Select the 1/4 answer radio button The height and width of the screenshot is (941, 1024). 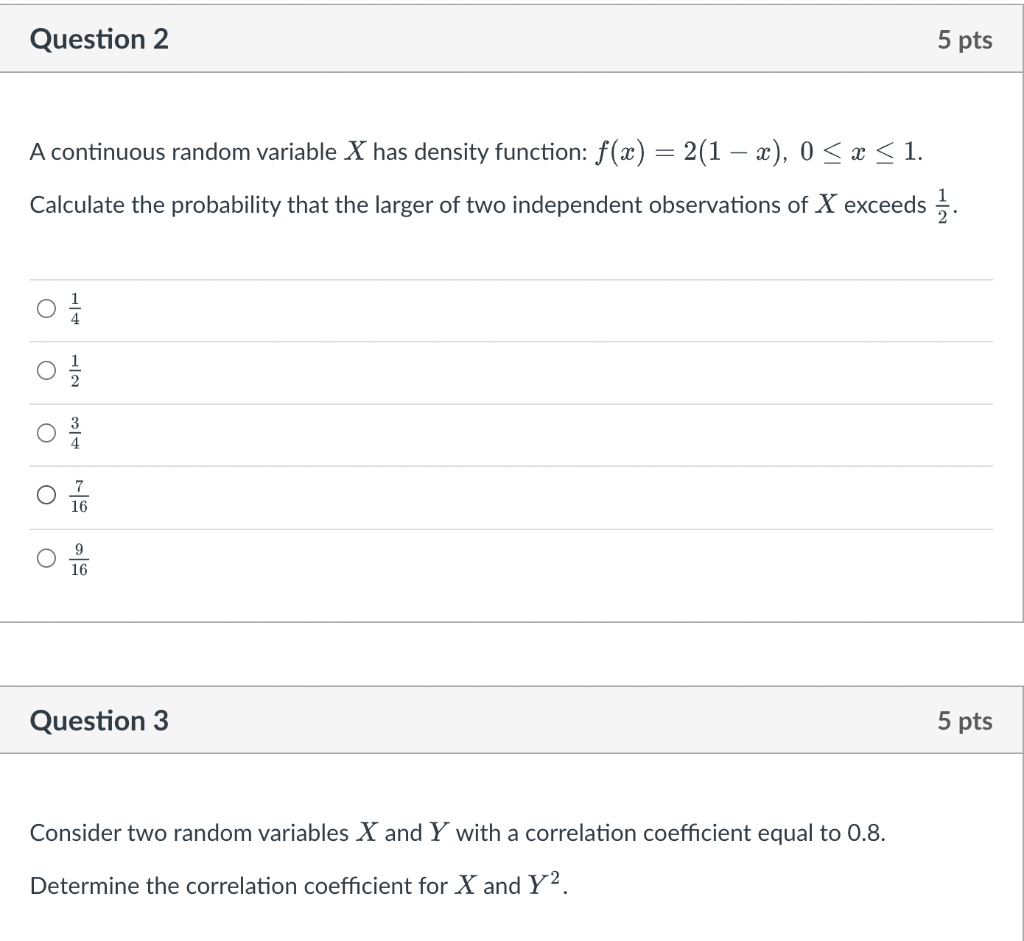(x=46, y=308)
